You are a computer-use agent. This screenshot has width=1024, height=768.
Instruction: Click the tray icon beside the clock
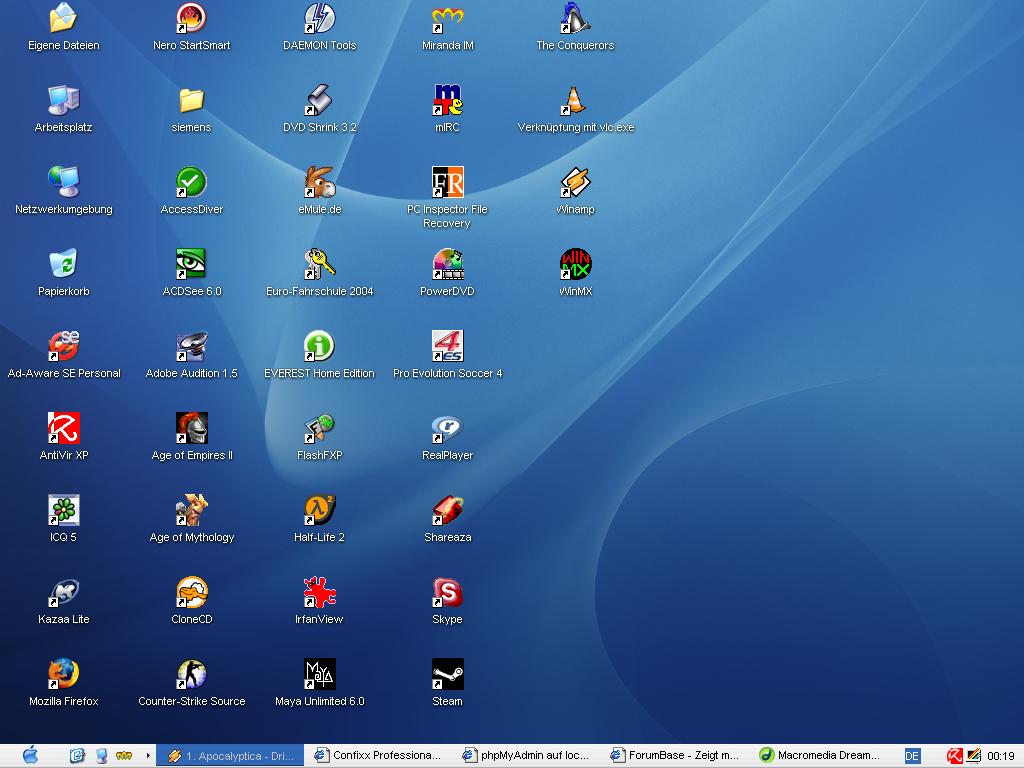tap(974, 756)
